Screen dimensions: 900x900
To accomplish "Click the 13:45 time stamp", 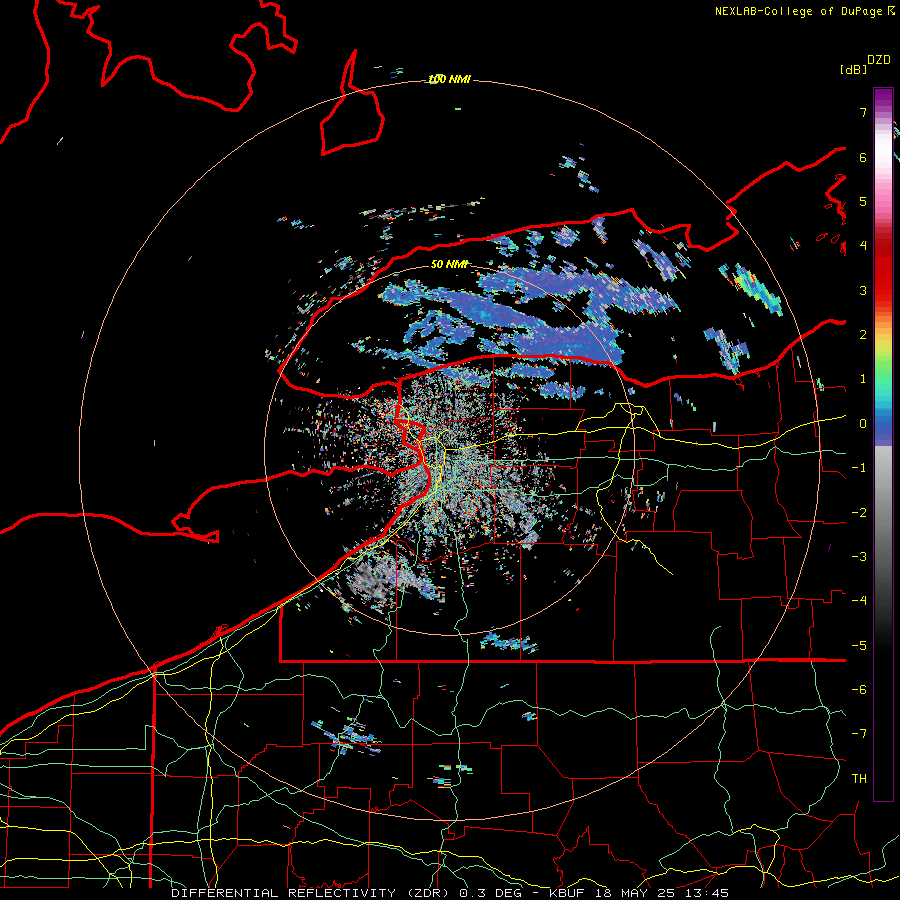I will pos(705,893).
